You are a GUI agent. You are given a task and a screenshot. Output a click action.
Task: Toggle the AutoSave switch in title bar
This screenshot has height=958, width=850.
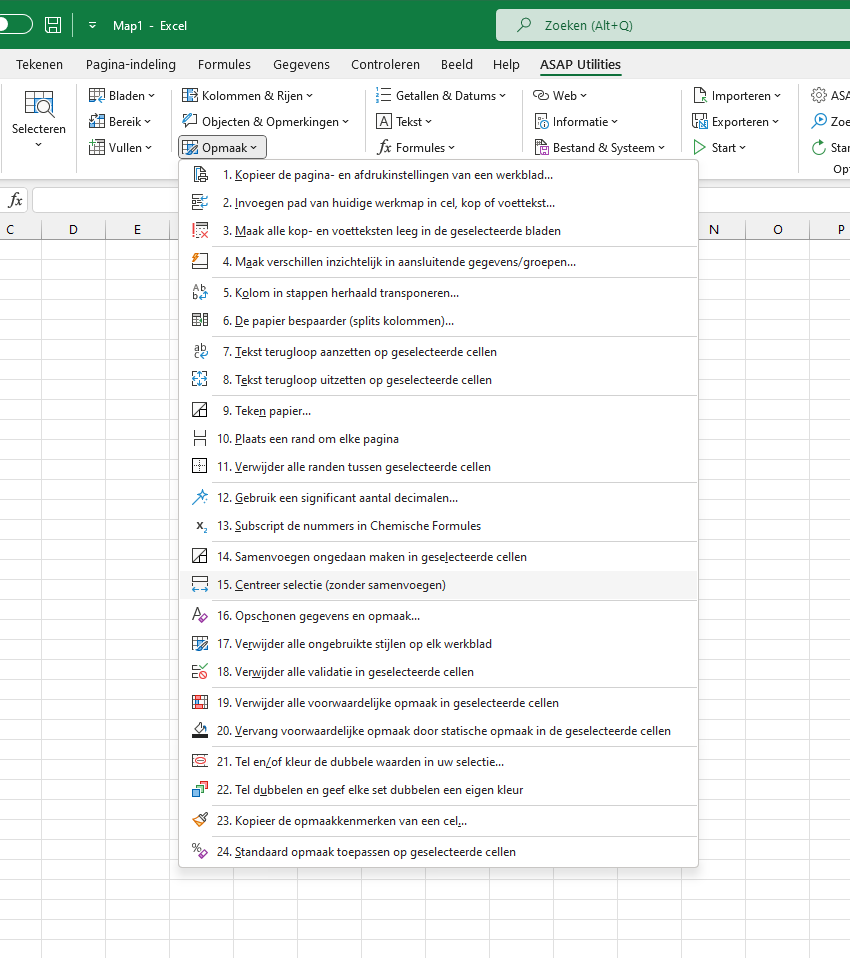(x=15, y=25)
